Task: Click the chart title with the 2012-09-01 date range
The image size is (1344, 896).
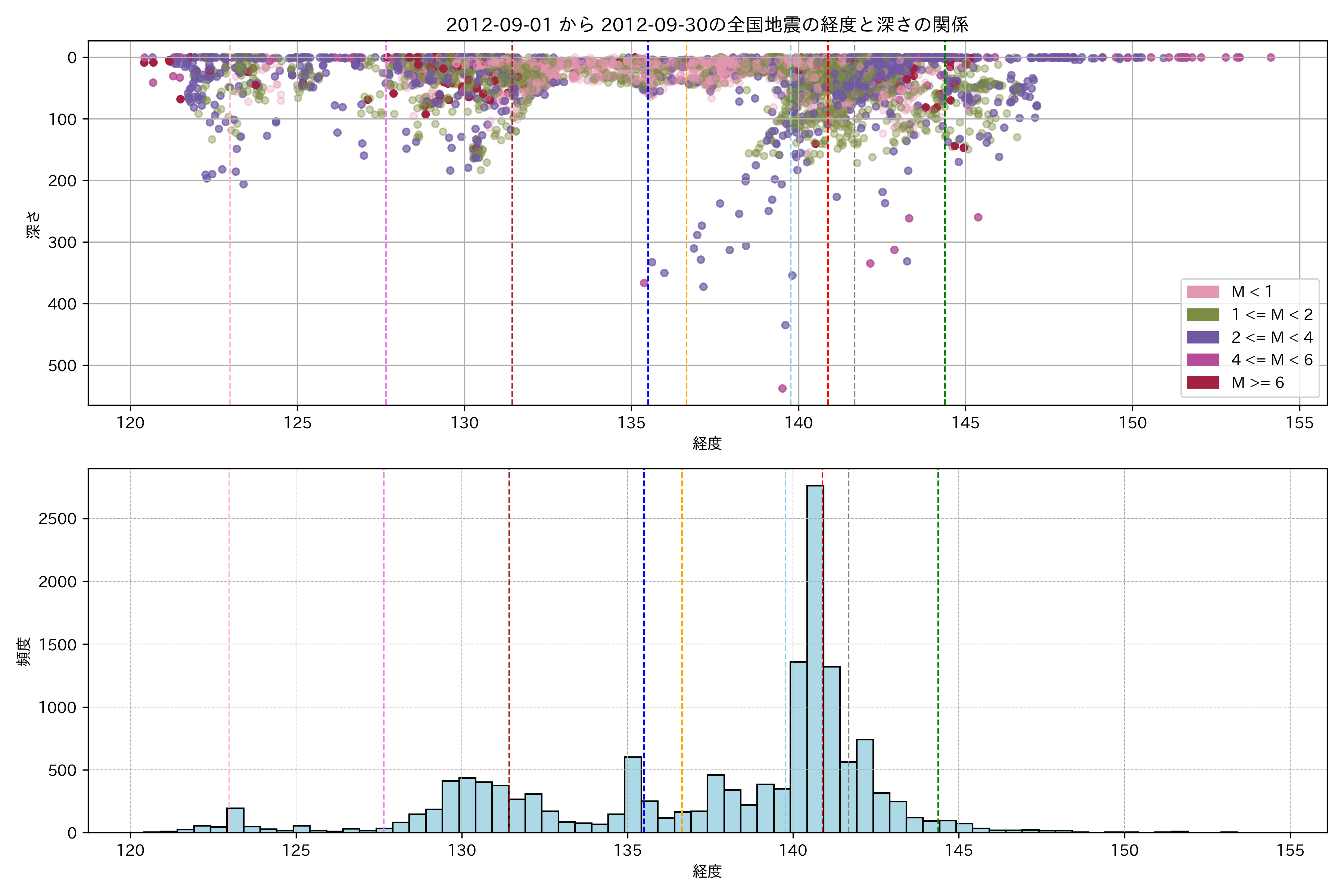Action: pyautogui.click(x=707, y=25)
